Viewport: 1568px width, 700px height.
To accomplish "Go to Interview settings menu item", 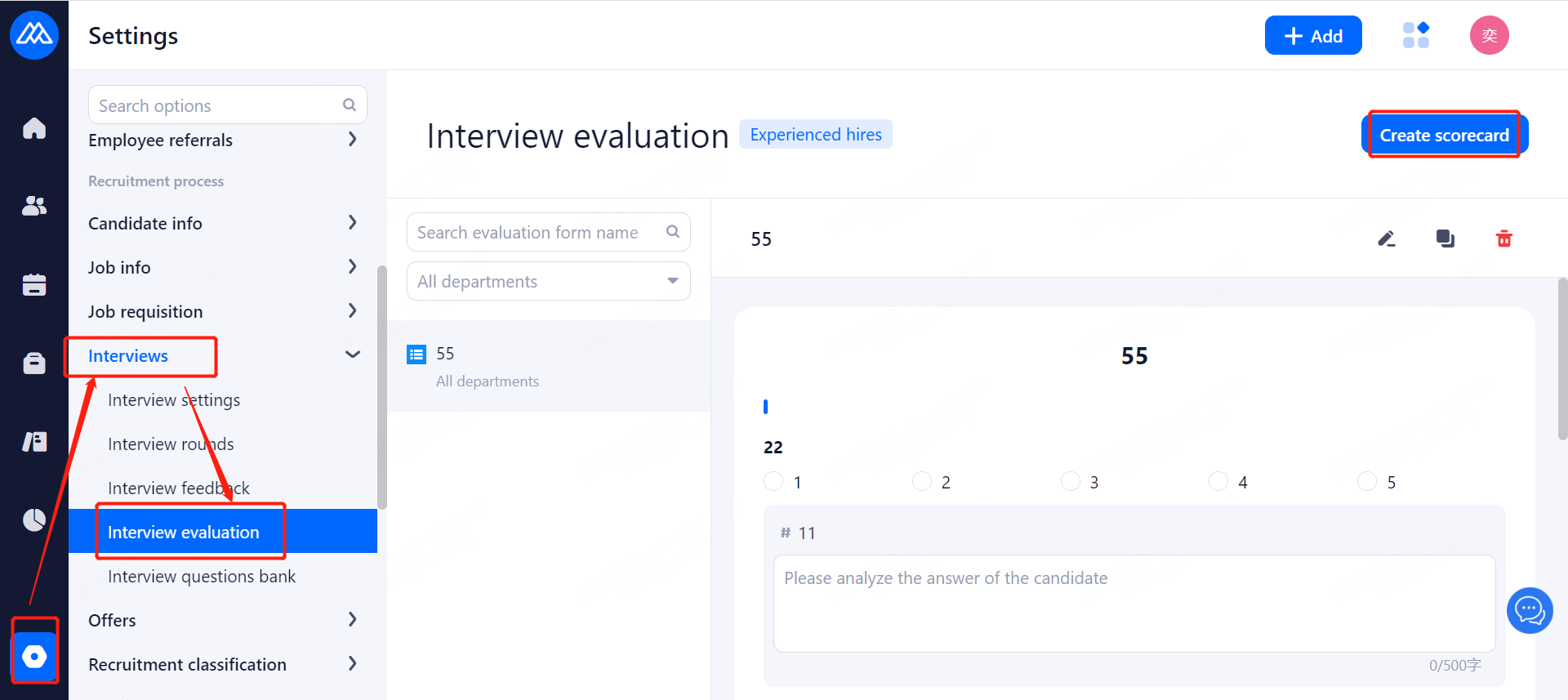I will 174,400.
